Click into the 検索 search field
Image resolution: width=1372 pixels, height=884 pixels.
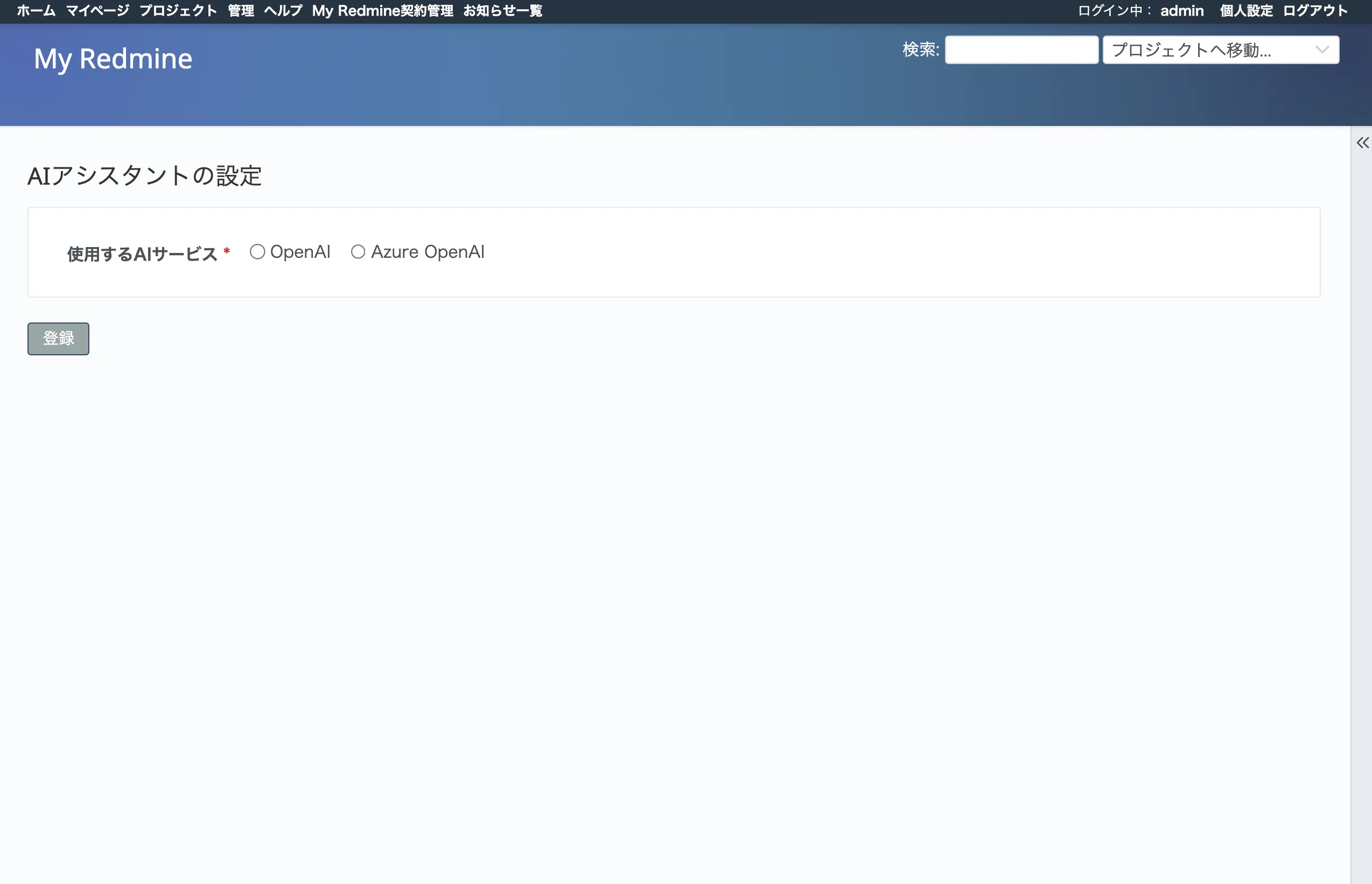point(1021,50)
